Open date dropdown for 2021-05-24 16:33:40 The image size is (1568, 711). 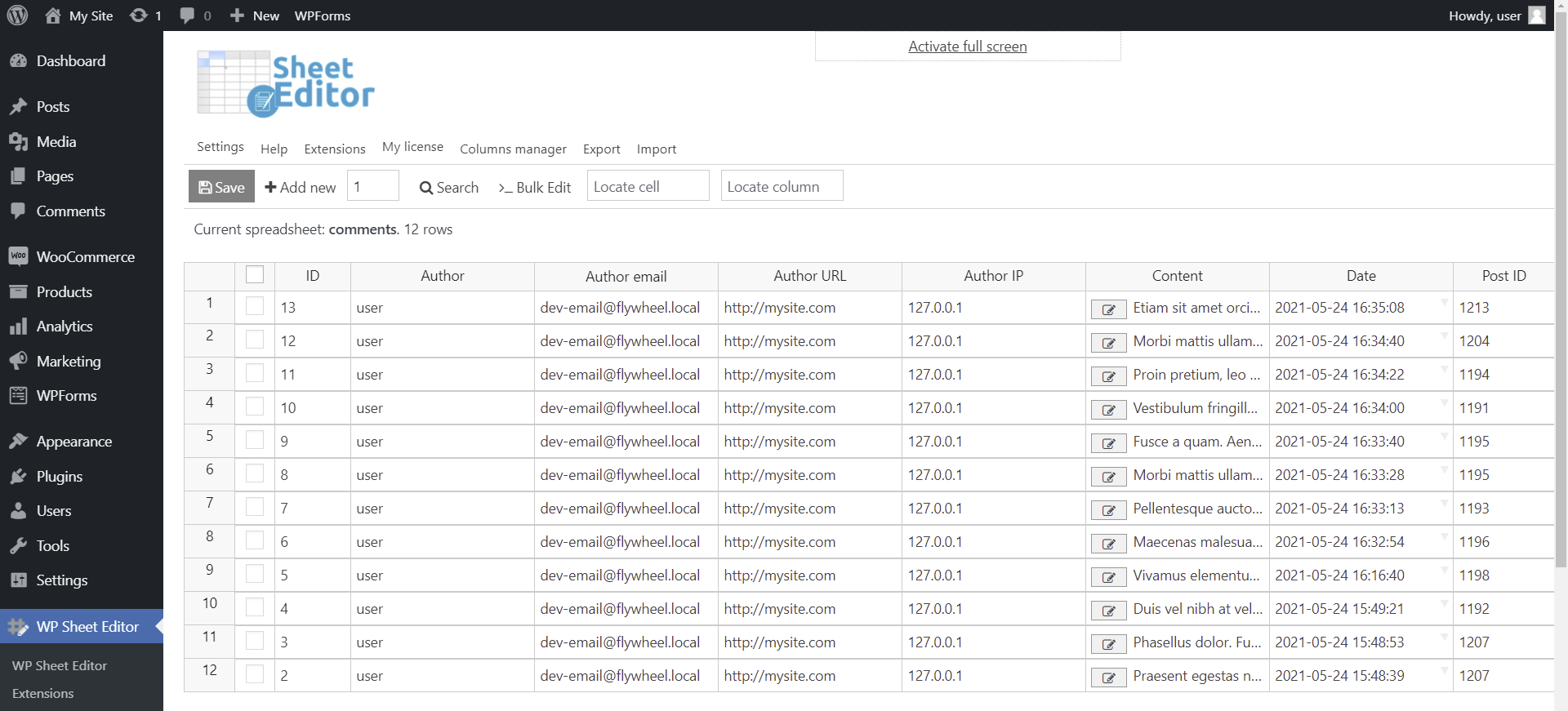(1444, 437)
